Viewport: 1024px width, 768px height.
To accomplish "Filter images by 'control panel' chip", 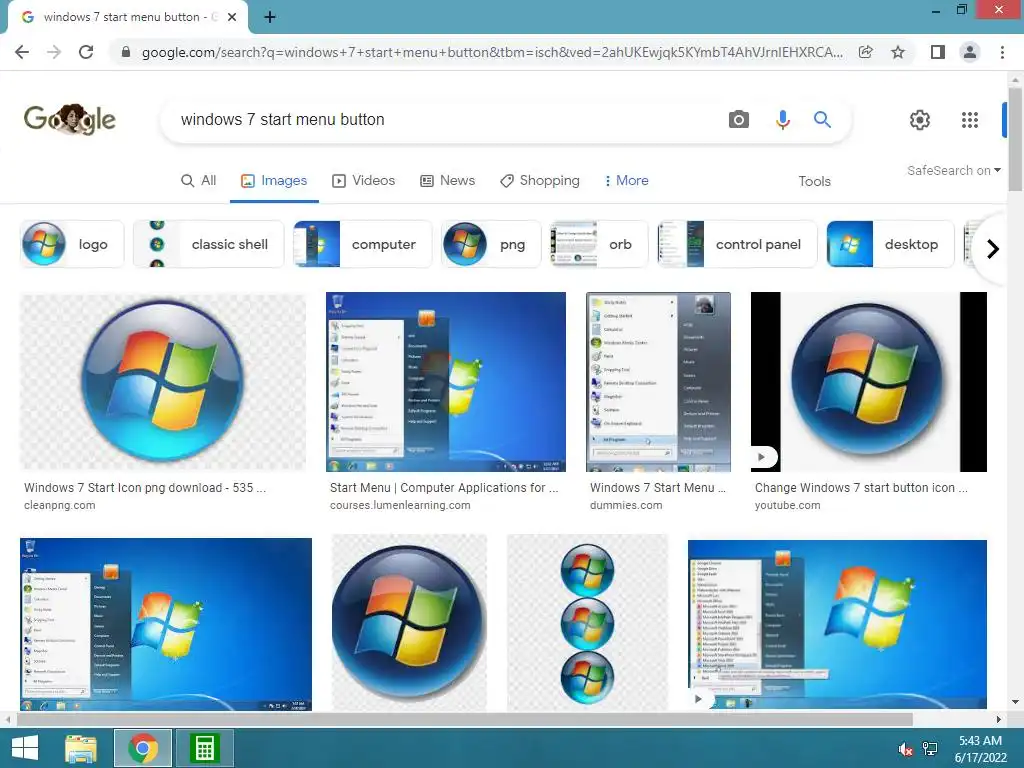I will coord(737,244).
